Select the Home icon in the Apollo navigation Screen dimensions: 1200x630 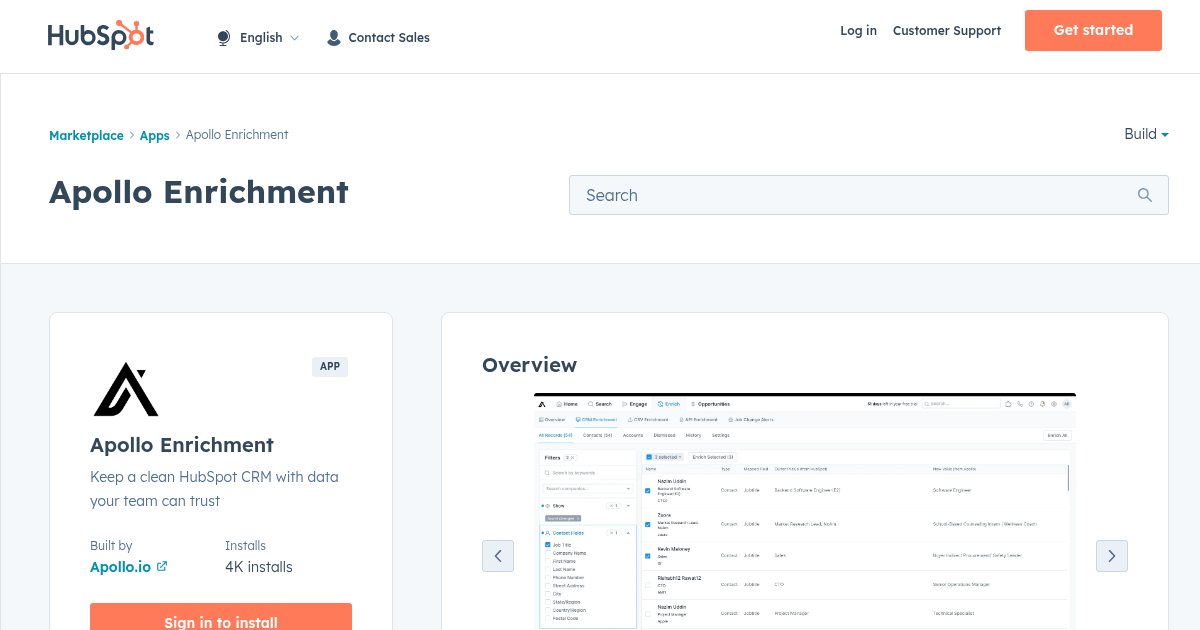point(558,404)
